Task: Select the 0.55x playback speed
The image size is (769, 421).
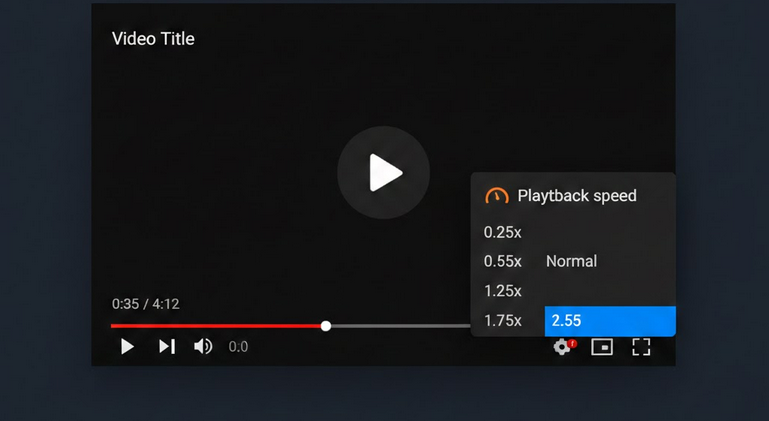Action: coord(503,261)
